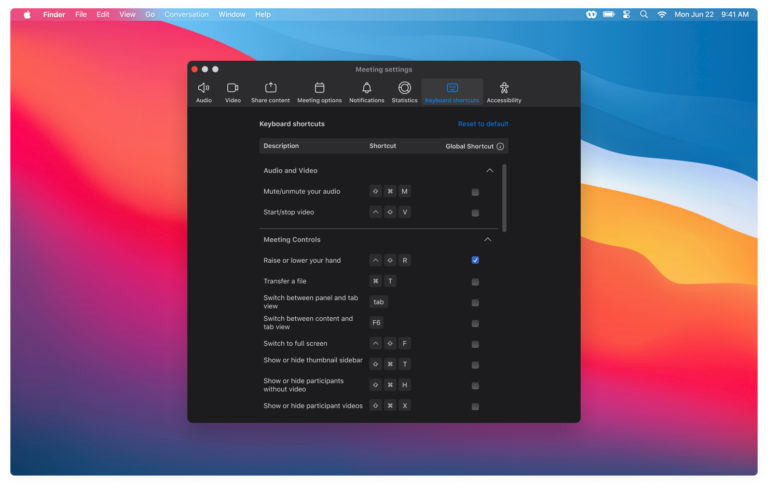Enable global shortcut for Start/stop video
Viewport: 768px width, 488px height.
tap(475, 213)
